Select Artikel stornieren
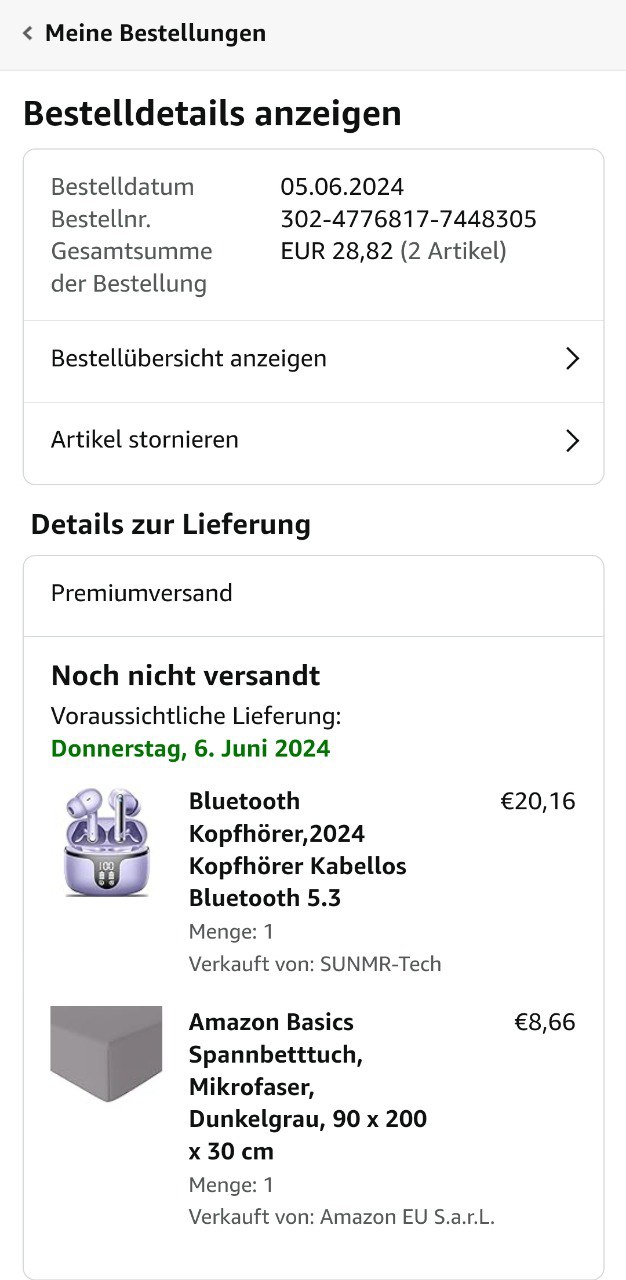Screen dimensions: 626x1280 click(x=145, y=440)
